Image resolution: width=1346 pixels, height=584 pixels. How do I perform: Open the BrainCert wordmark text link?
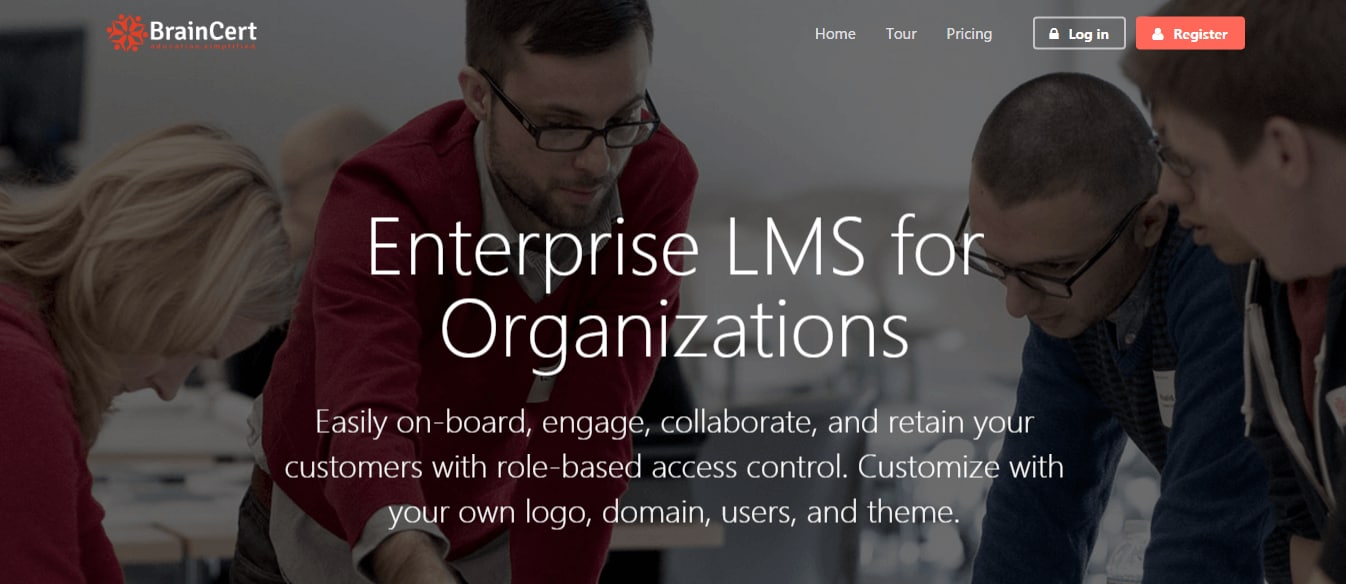tap(203, 30)
